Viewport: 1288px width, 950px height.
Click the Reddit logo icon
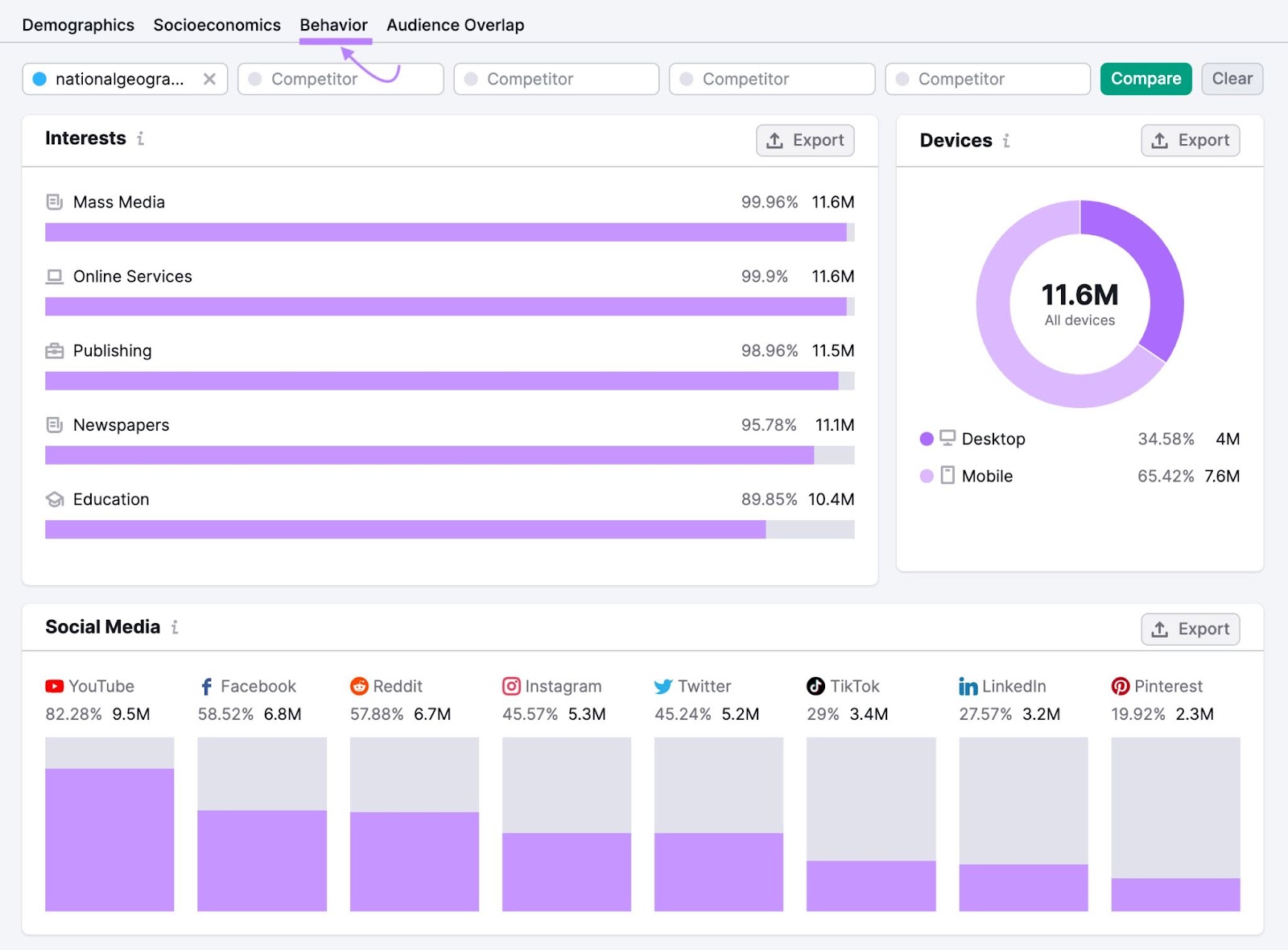coord(359,686)
